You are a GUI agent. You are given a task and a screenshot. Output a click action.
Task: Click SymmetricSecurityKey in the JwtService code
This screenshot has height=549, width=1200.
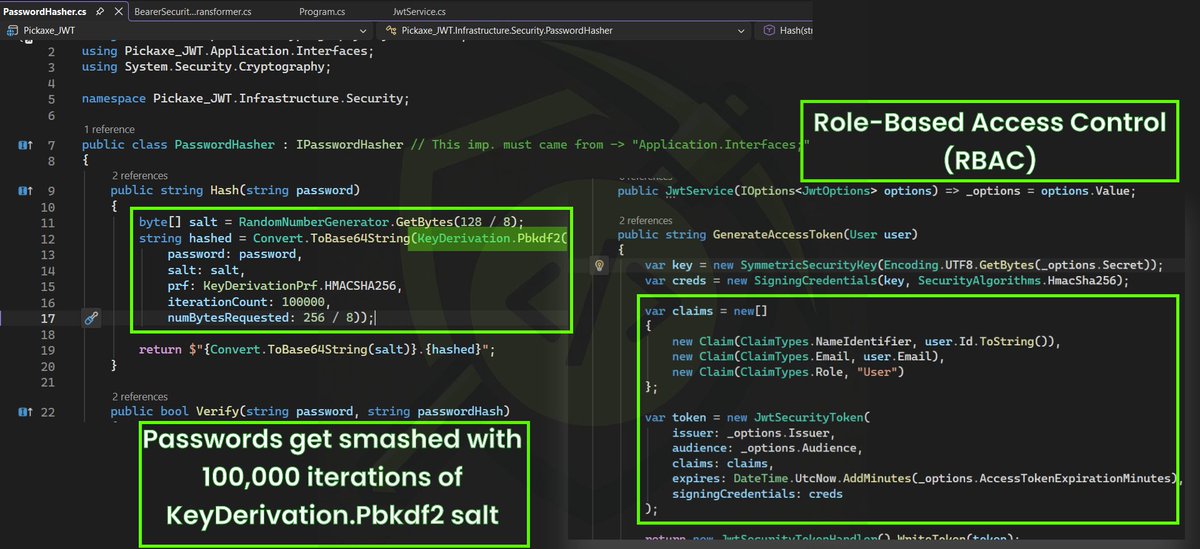806,265
